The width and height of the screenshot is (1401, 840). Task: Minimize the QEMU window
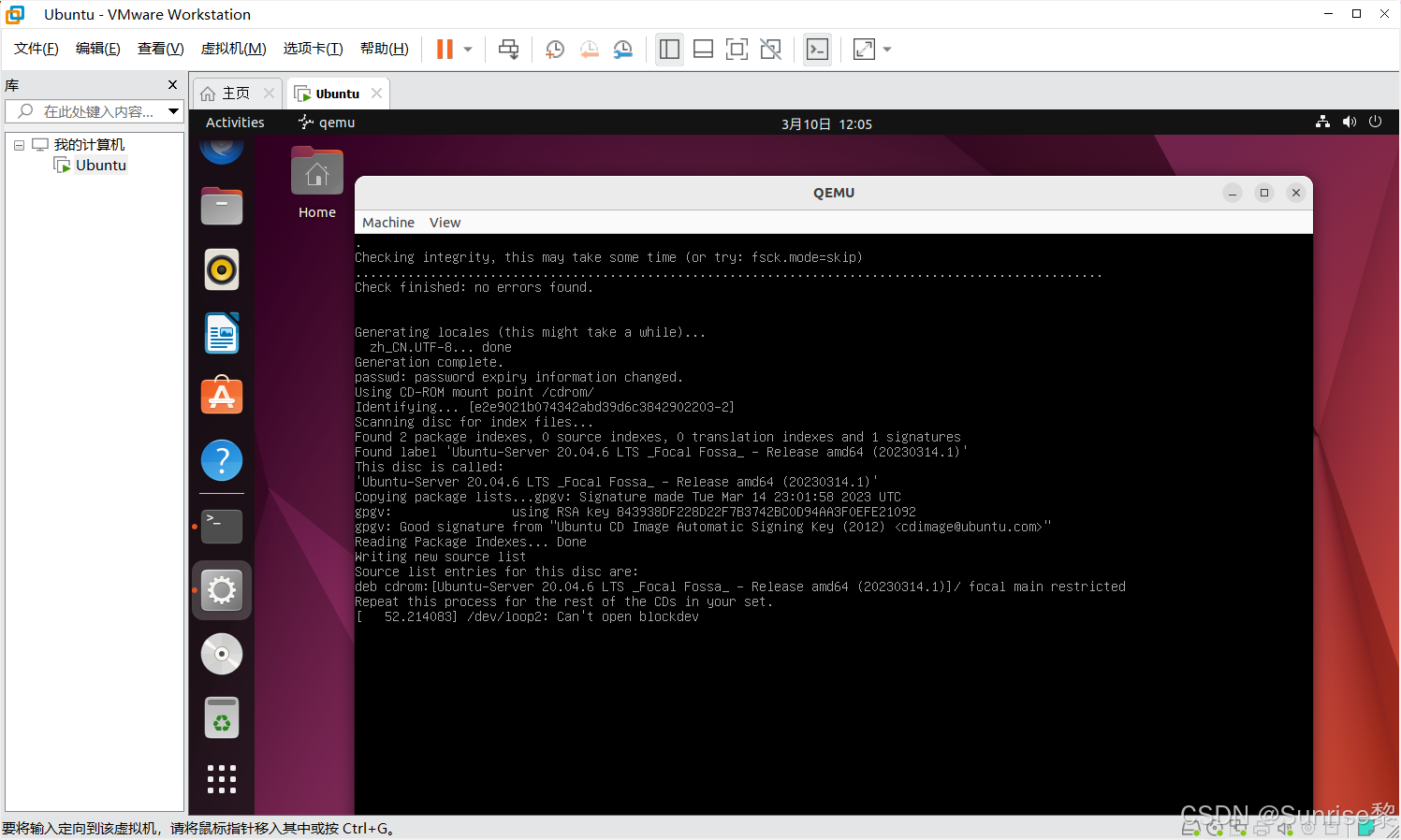(x=1233, y=193)
